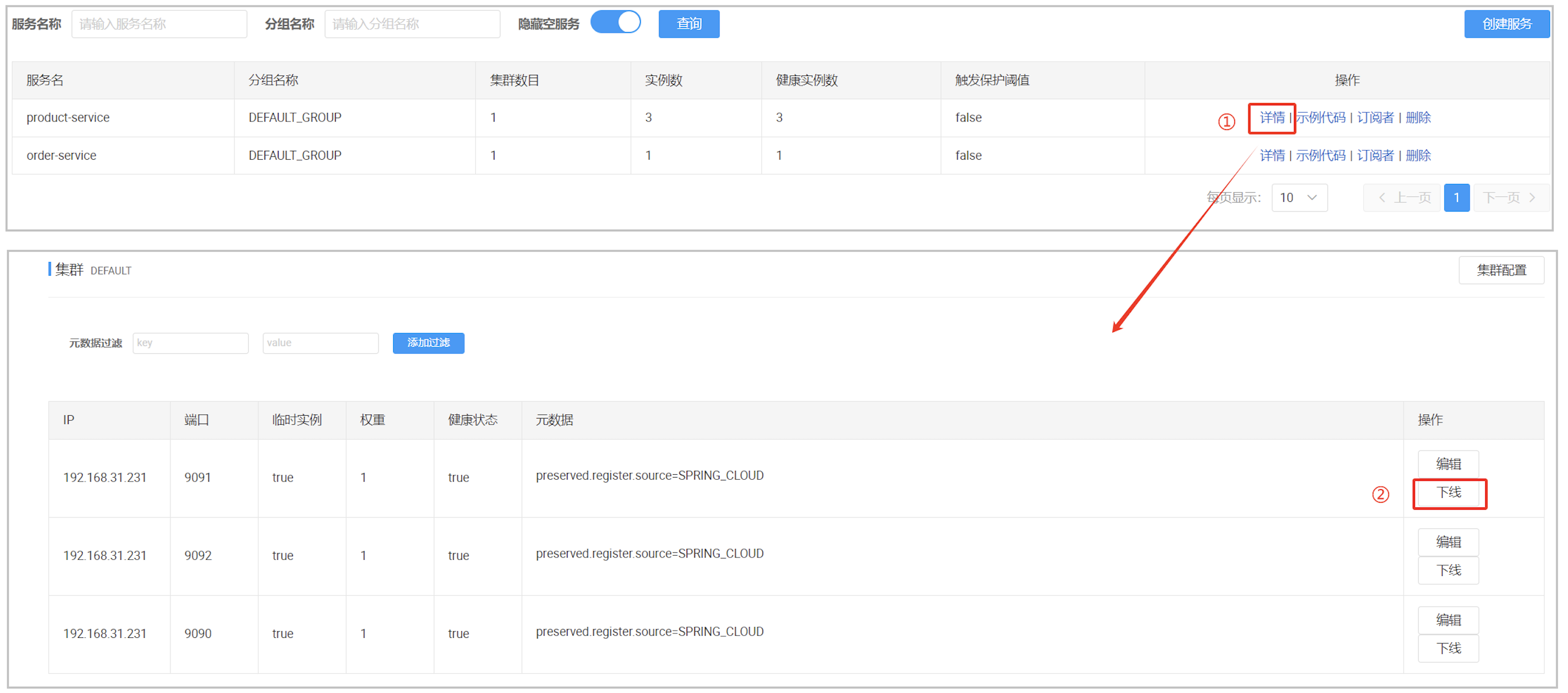
Task: Open 示例代码 for product-service
Action: click(x=1321, y=118)
